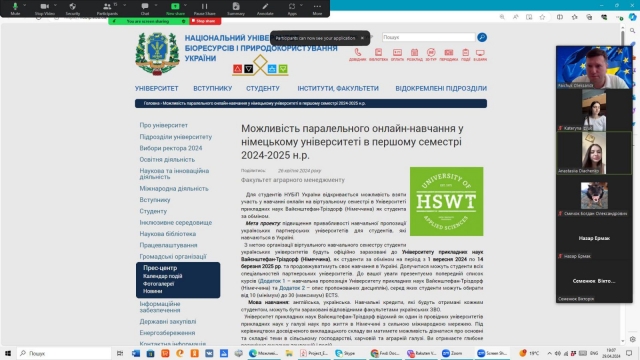Open Zoom Chat
Image resolution: width=640 pixels, height=360 pixels.
tap(145, 9)
